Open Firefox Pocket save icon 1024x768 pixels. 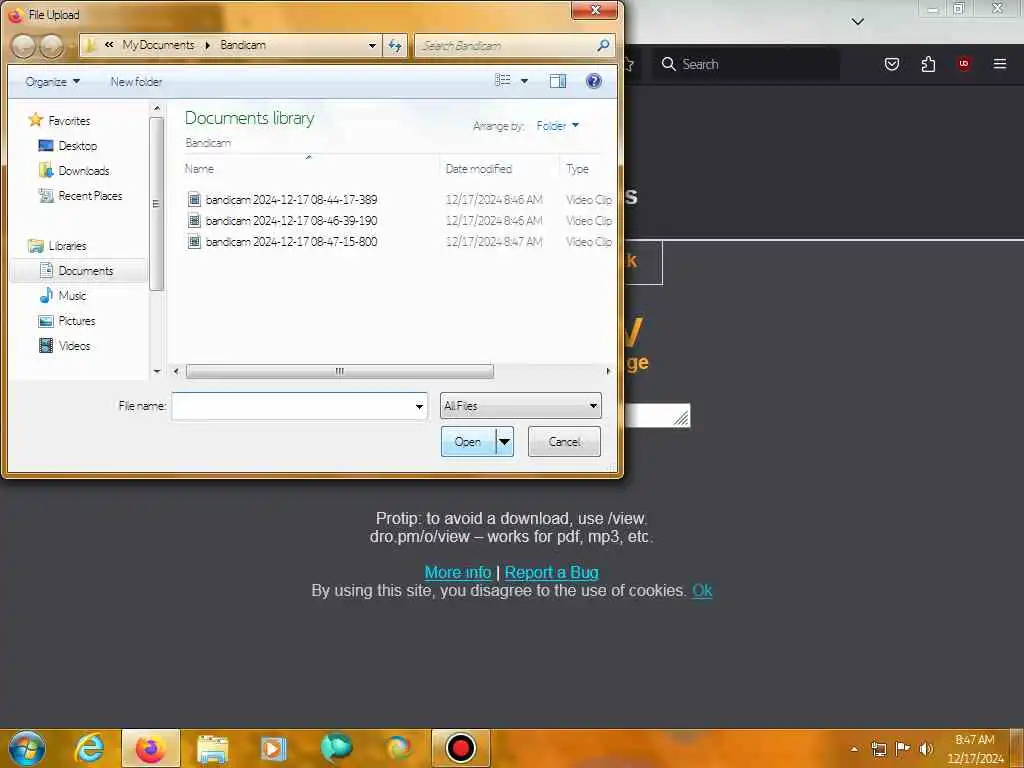point(891,64)
